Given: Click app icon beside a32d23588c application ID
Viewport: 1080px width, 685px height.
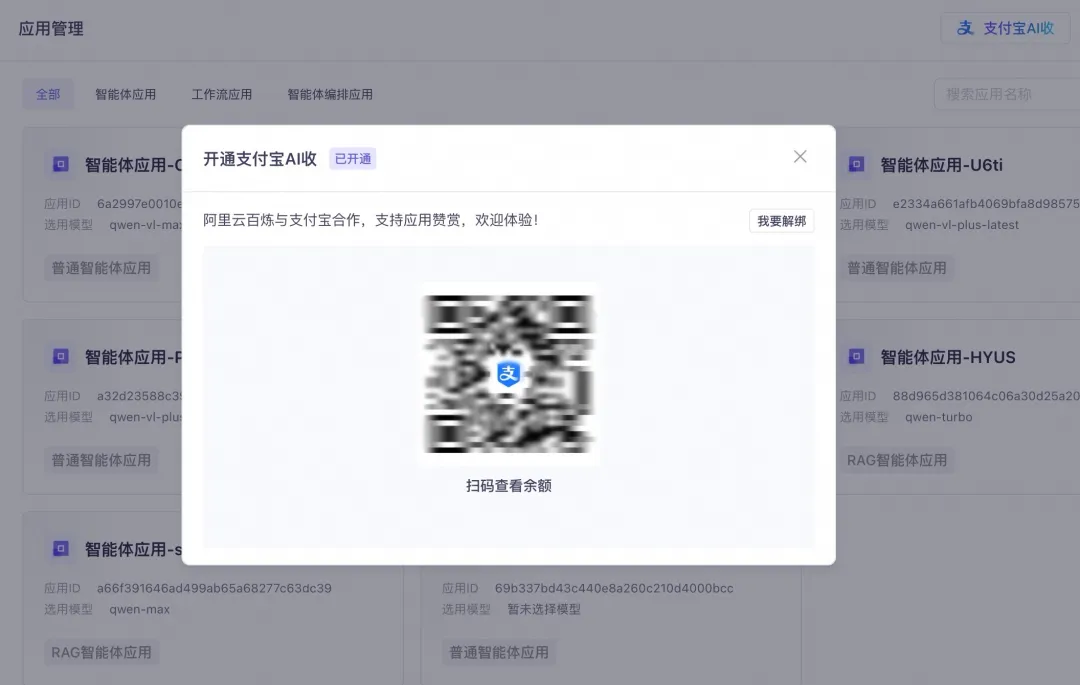Looking at the screenshot, I should tap(61, 356).
